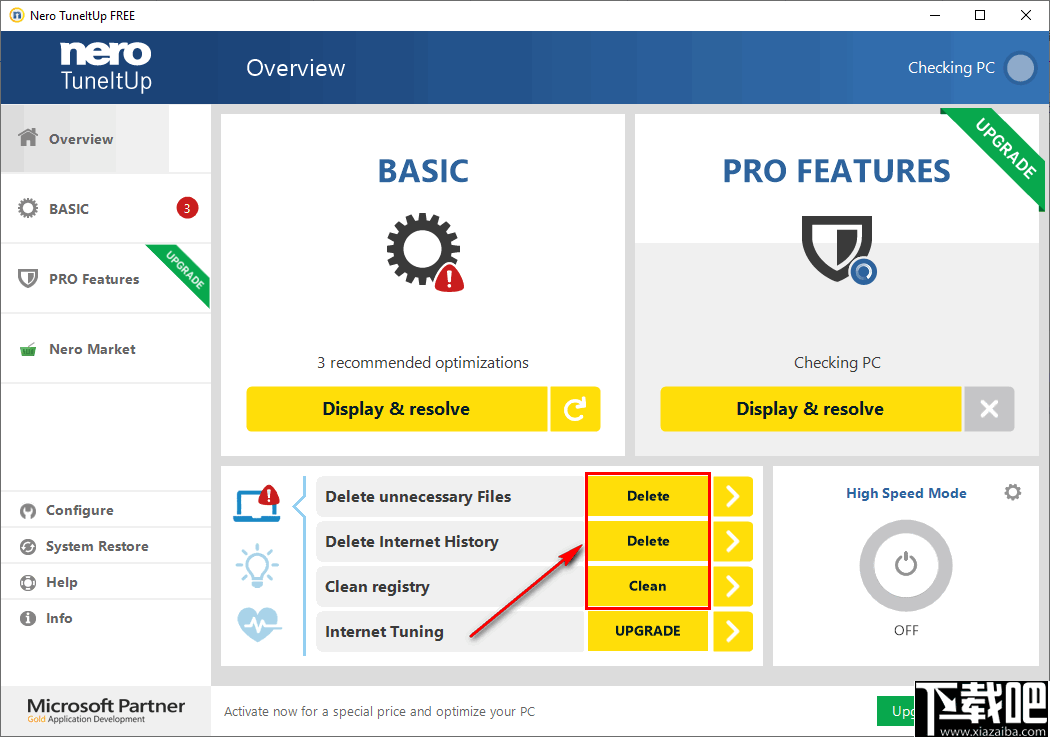This screenshot has width=1050, height=737.
Task: Refresh the BASIC check with arrow button
Action: point(575,409)
